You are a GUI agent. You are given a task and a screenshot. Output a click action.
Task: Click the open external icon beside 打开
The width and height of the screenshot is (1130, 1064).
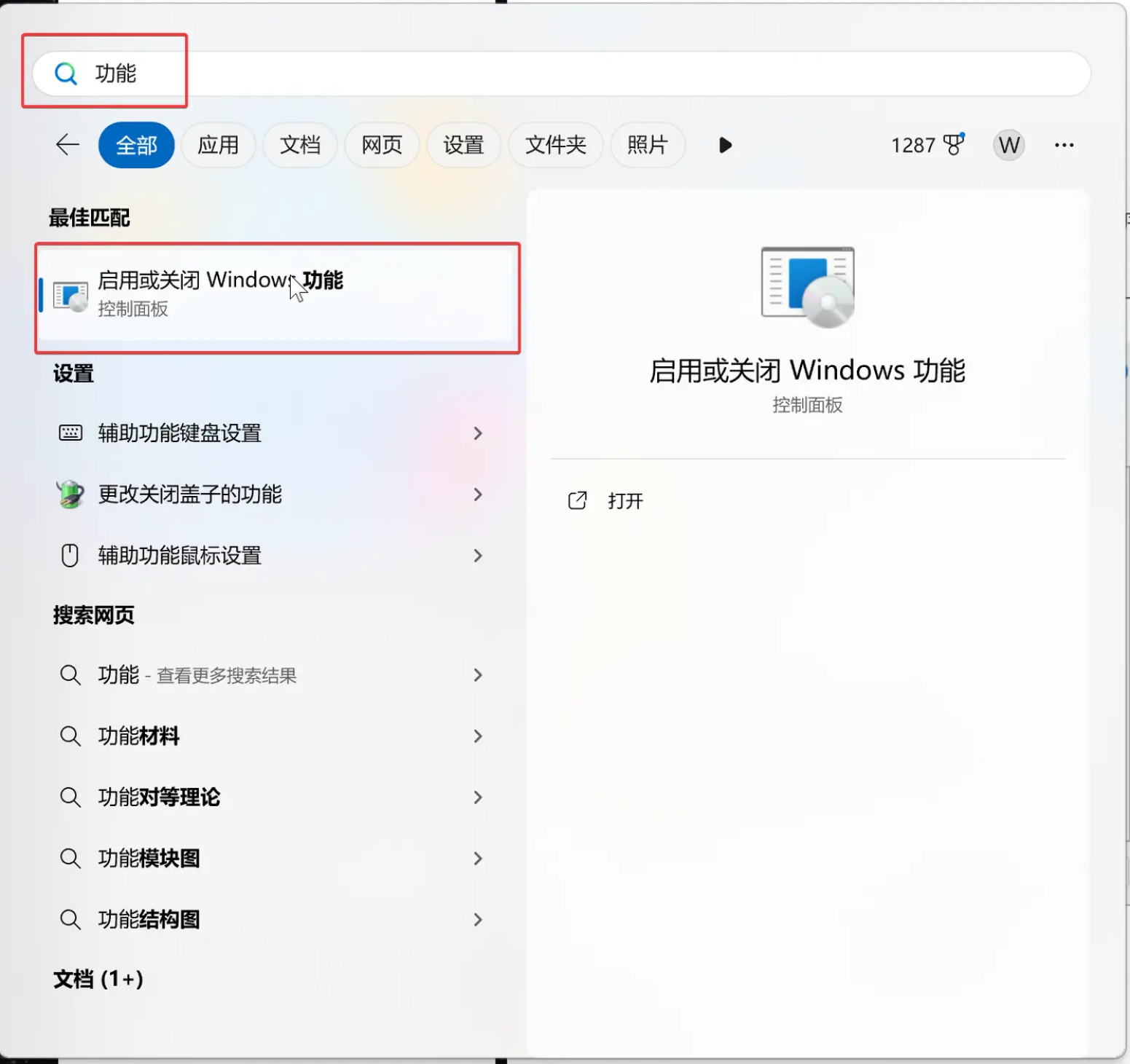[x=577, y=500]
